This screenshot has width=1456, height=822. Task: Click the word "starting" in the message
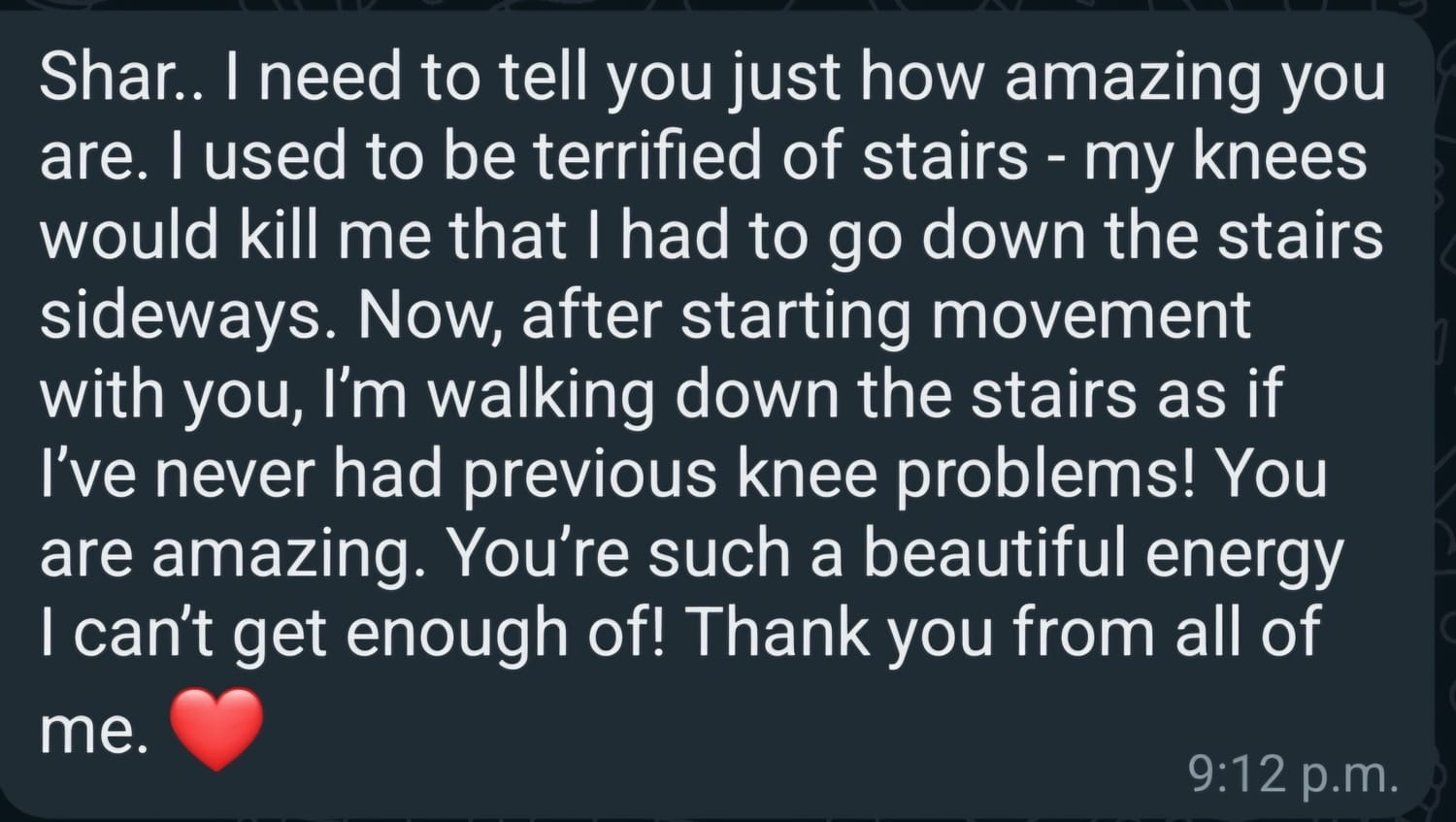coord(796,316)
